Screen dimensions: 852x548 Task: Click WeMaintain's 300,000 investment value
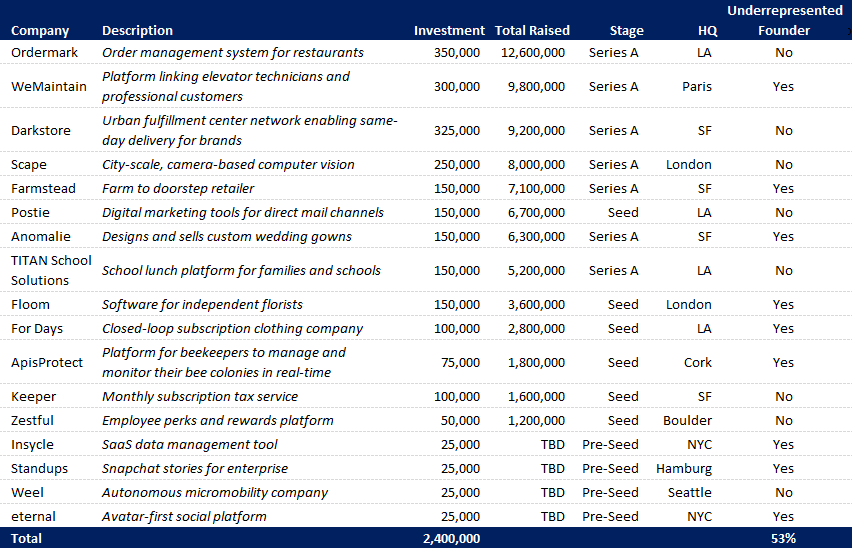(457, 86)
